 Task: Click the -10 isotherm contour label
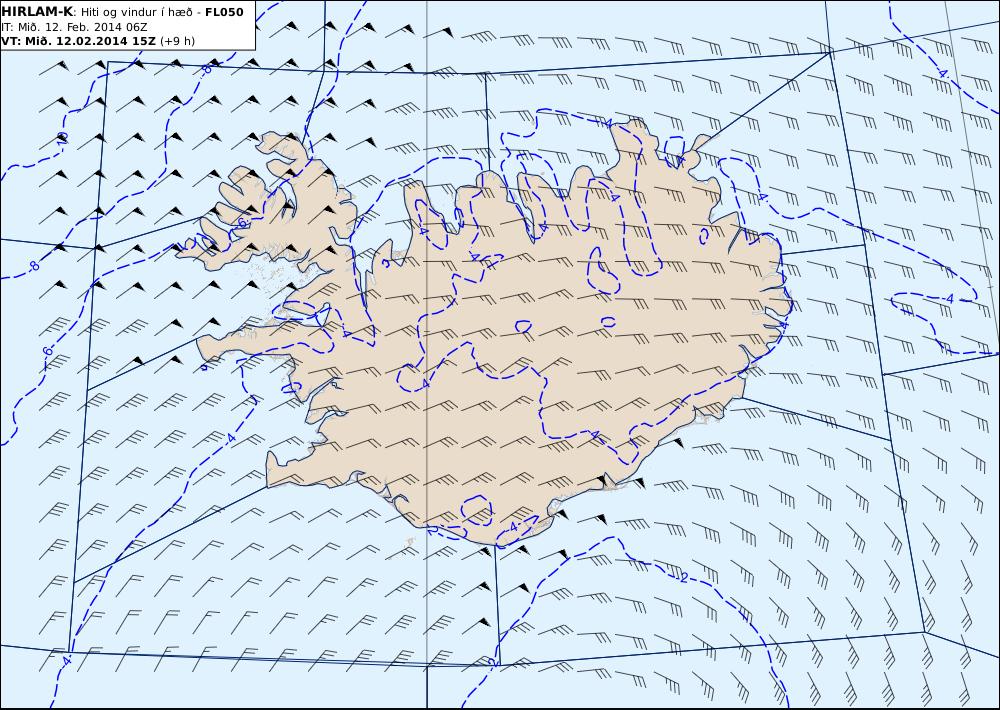tap(62, 138)
